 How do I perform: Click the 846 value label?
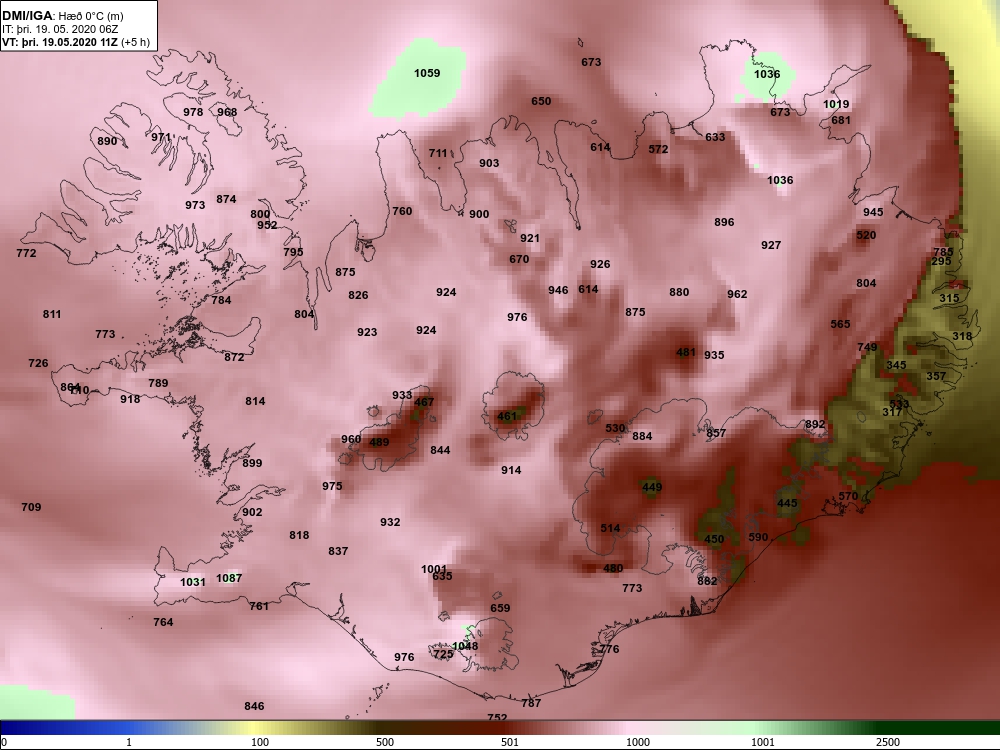[254, 706]
